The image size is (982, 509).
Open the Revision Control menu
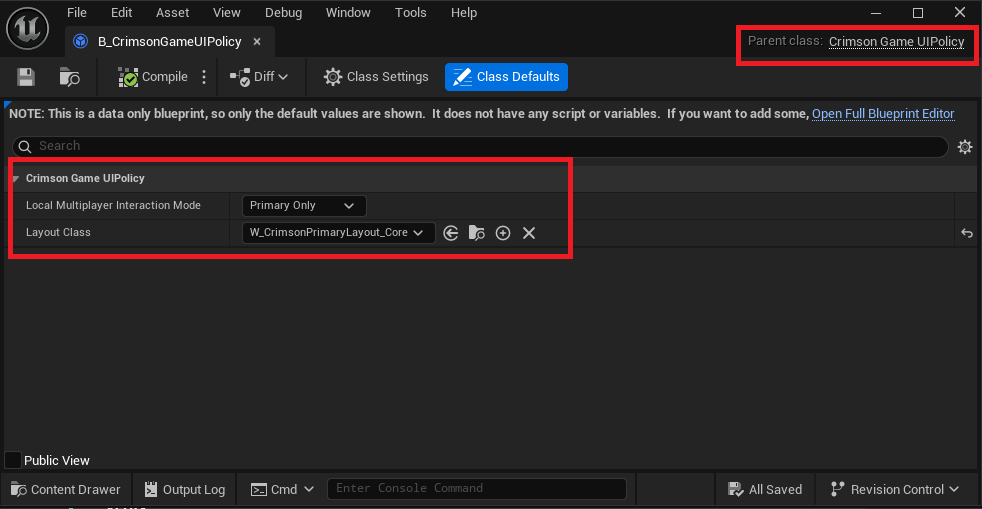(894, 490)
